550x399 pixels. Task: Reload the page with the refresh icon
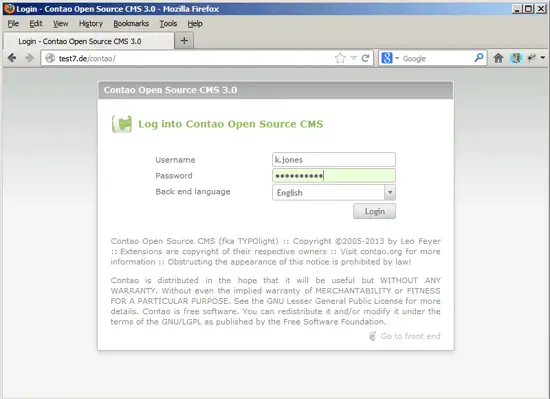pos(365,58)
